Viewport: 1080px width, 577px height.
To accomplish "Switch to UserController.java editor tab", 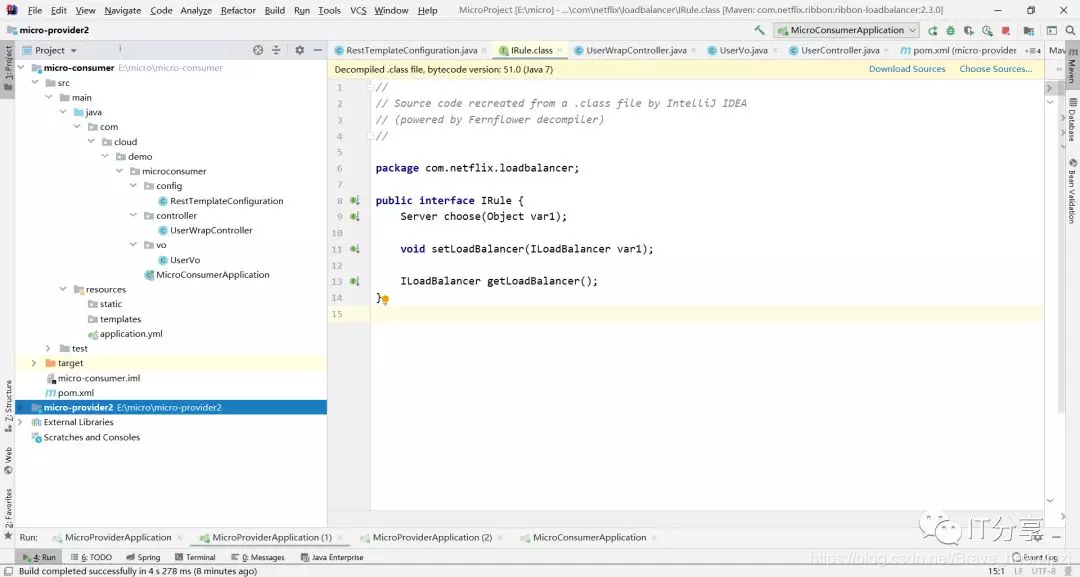I will click(840, 50).
